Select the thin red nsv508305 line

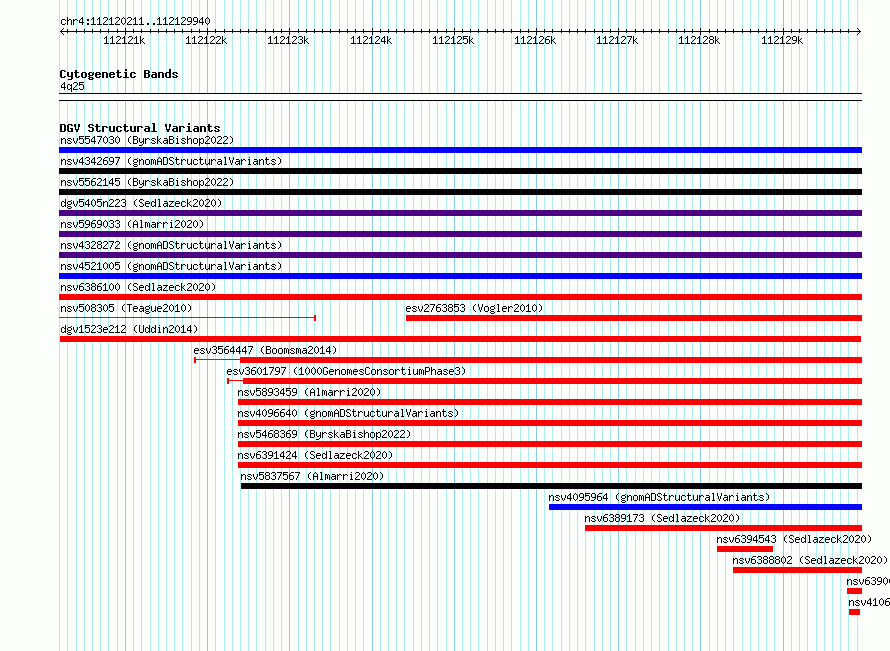click(x=187, y=318)
